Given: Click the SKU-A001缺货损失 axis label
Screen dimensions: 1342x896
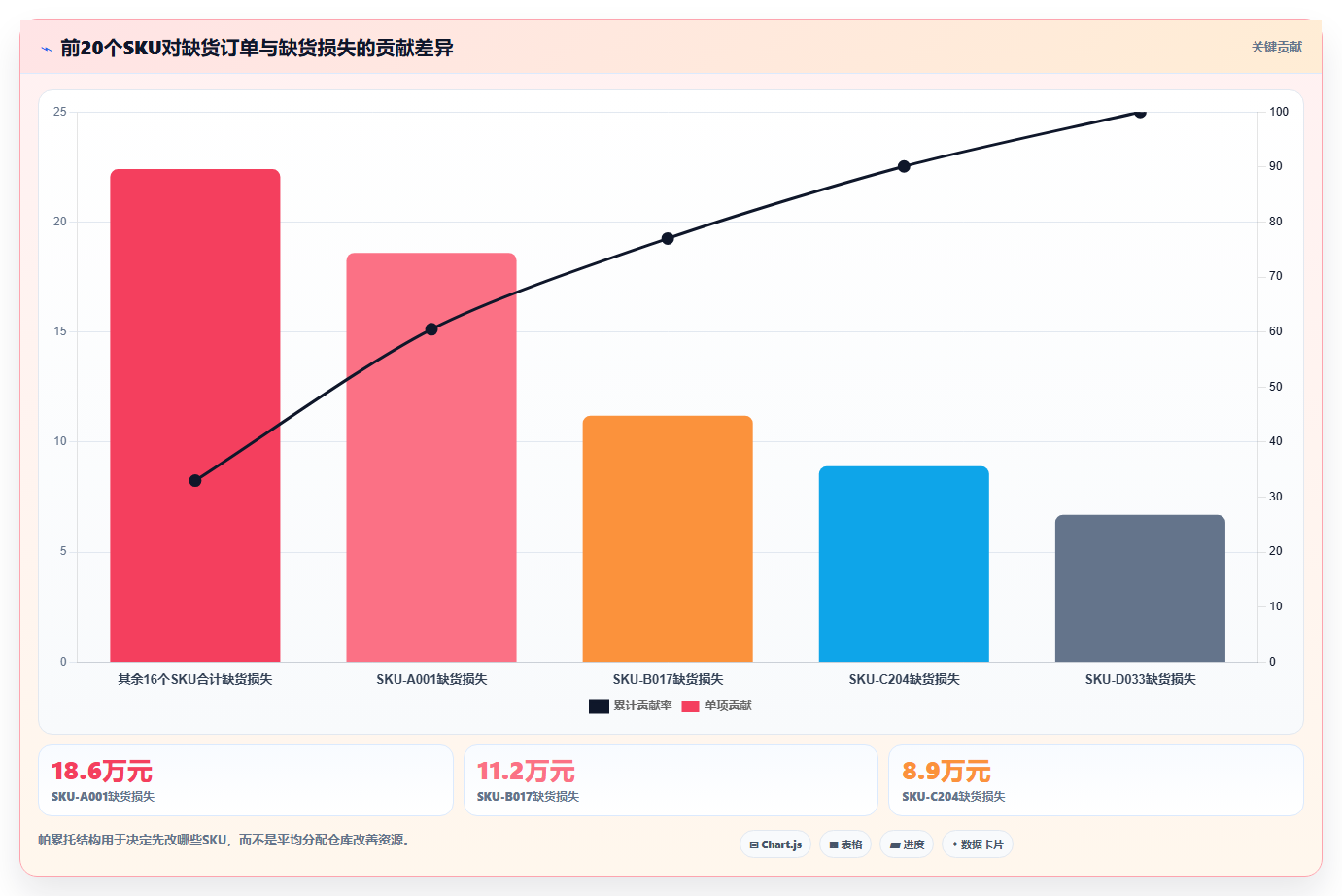Looking at the screenshot, I should [431, 679].
